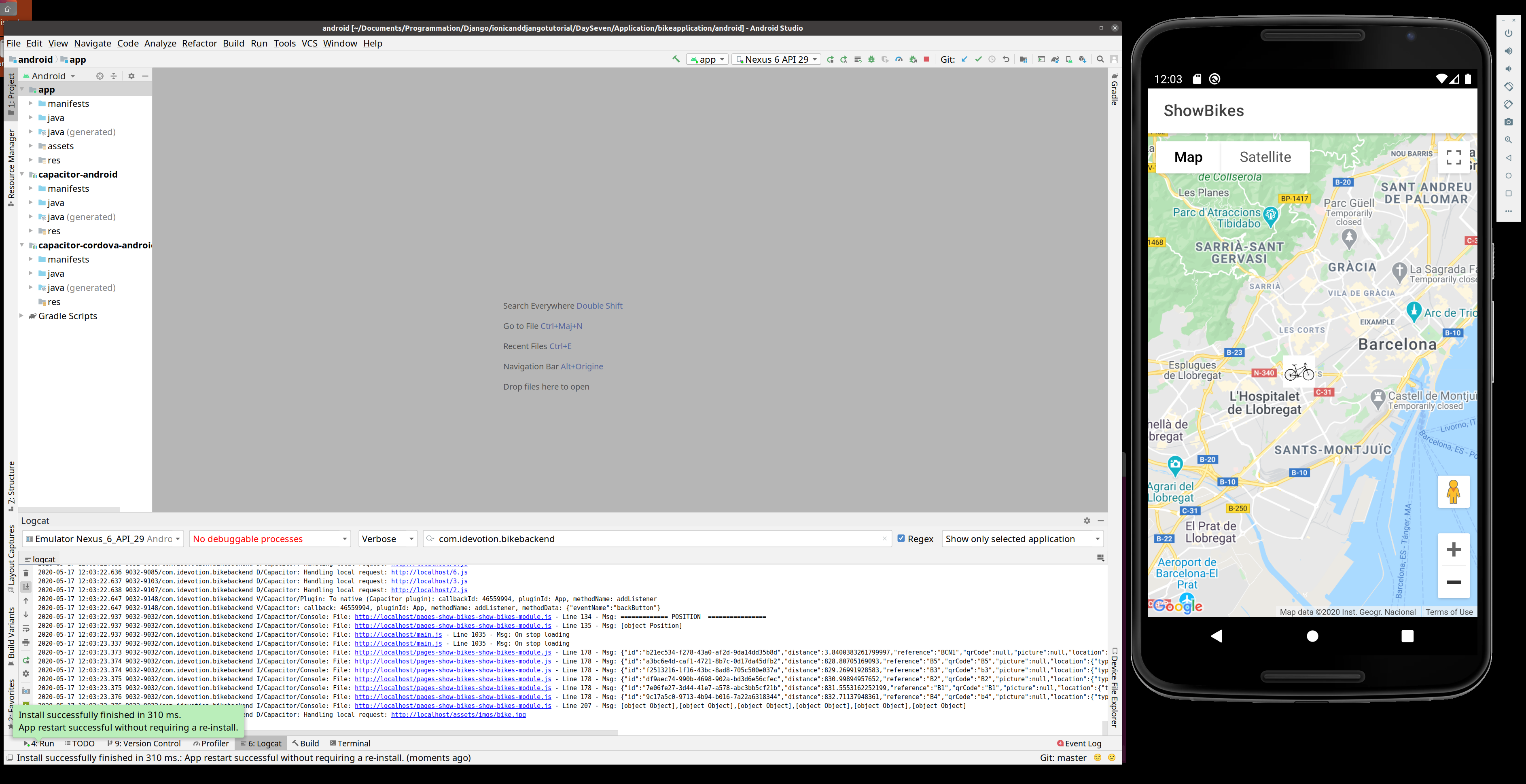Image resolution: width=1526 pixels, height=784 pixels.
Task: Click Apply Changes and Restart Activity
Action: point(844,59)
